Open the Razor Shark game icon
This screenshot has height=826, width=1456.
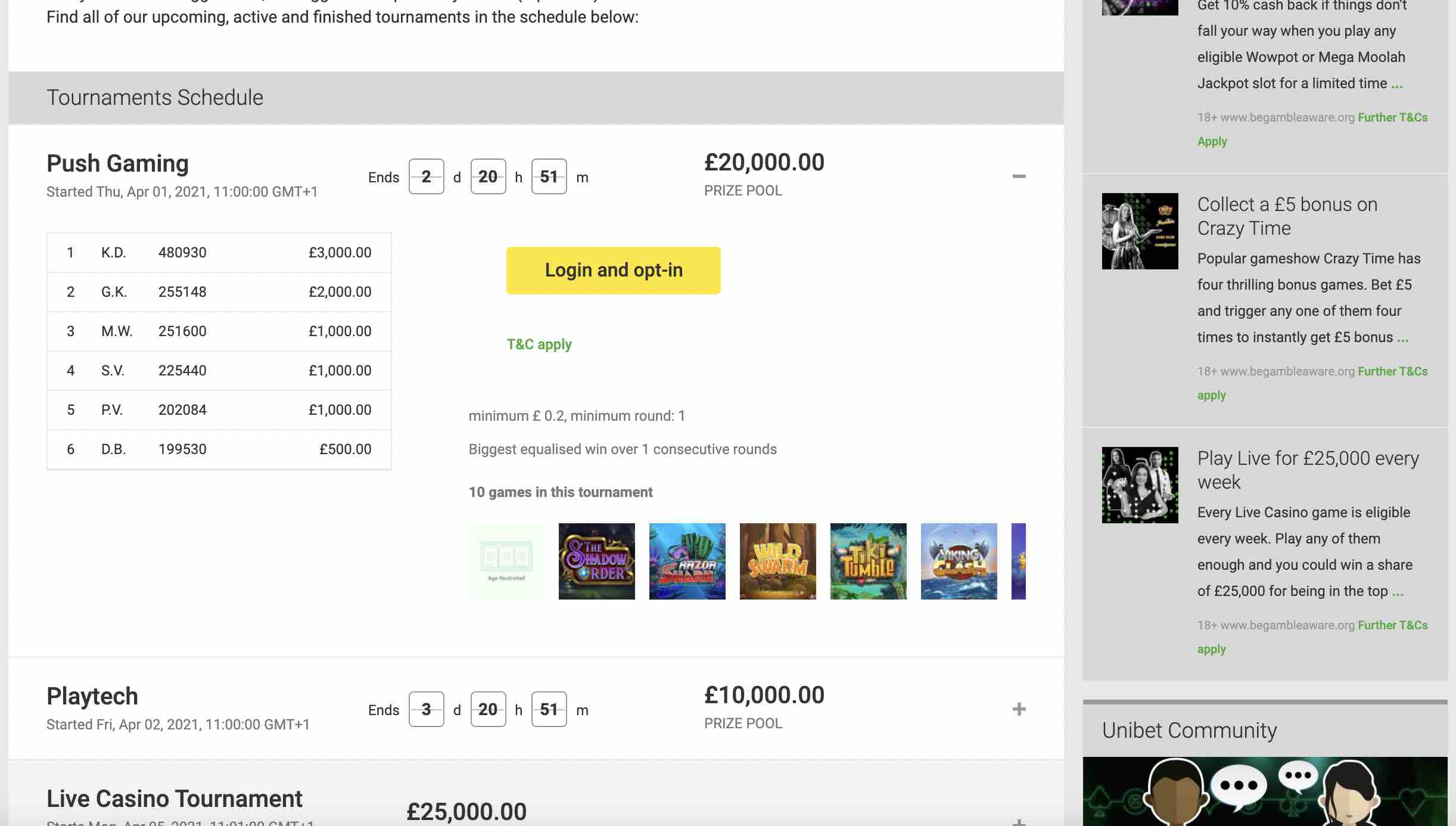[687, 561]
